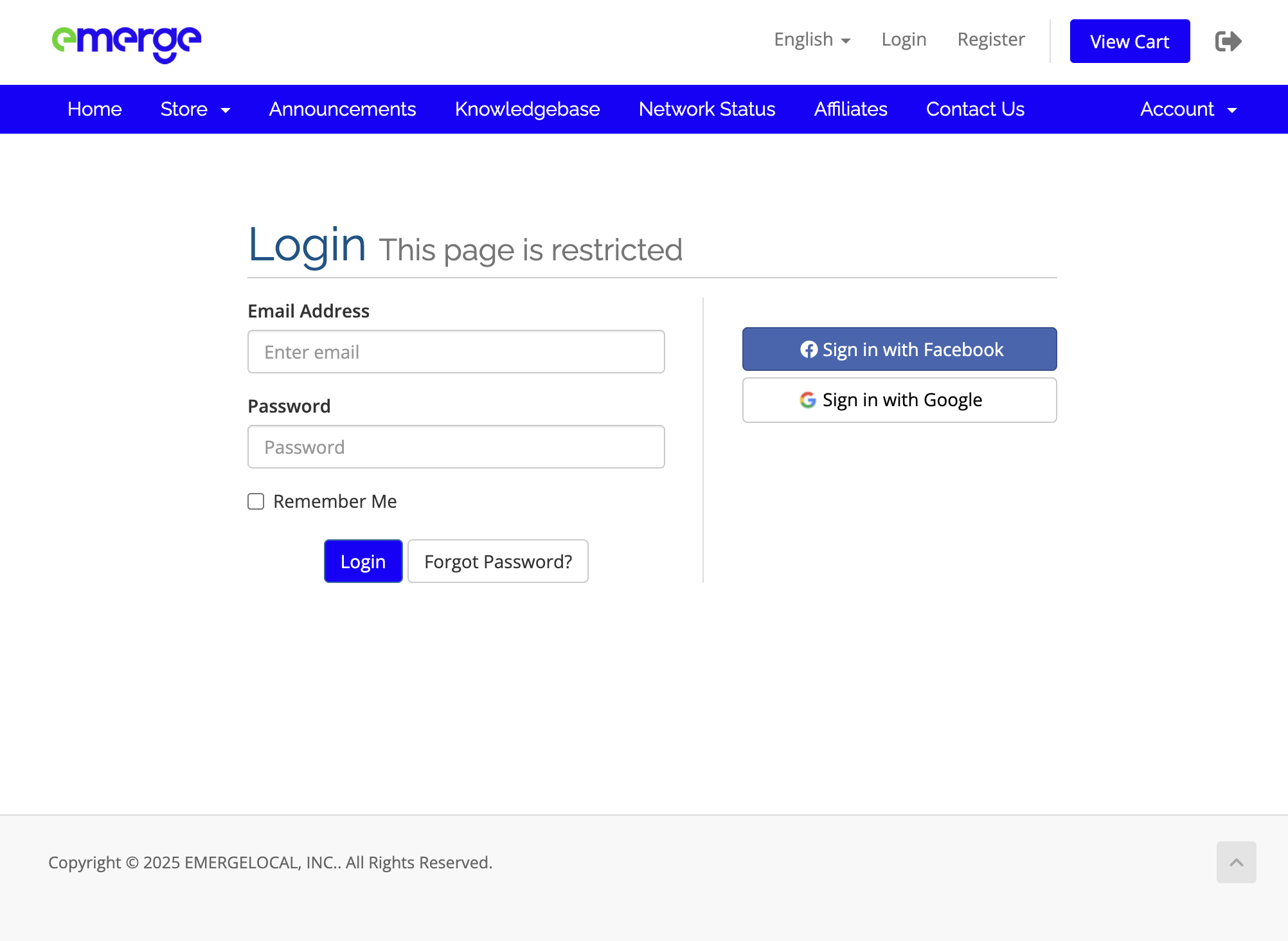The image size is (1288, 941).
Task: Click the emerge logo
Action: click(127, 42)
